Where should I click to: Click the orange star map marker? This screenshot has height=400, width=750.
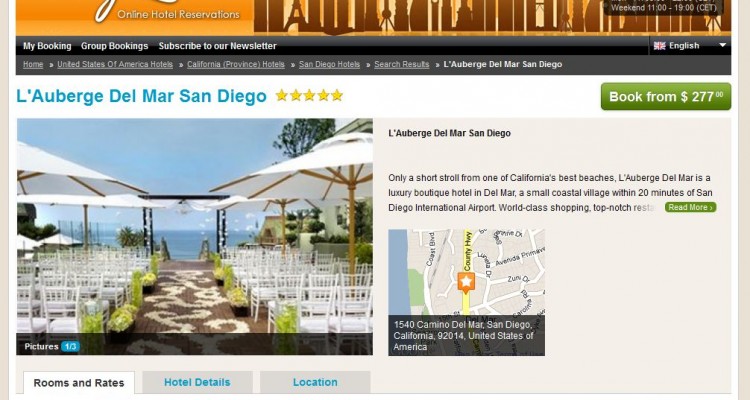[466, 283]
